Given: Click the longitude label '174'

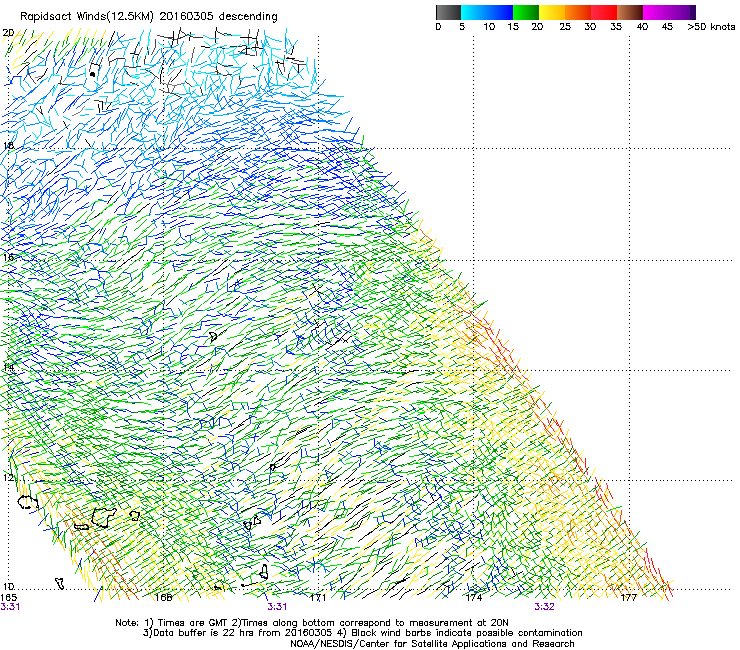Looking at the screenshot, I should (474, 598).
